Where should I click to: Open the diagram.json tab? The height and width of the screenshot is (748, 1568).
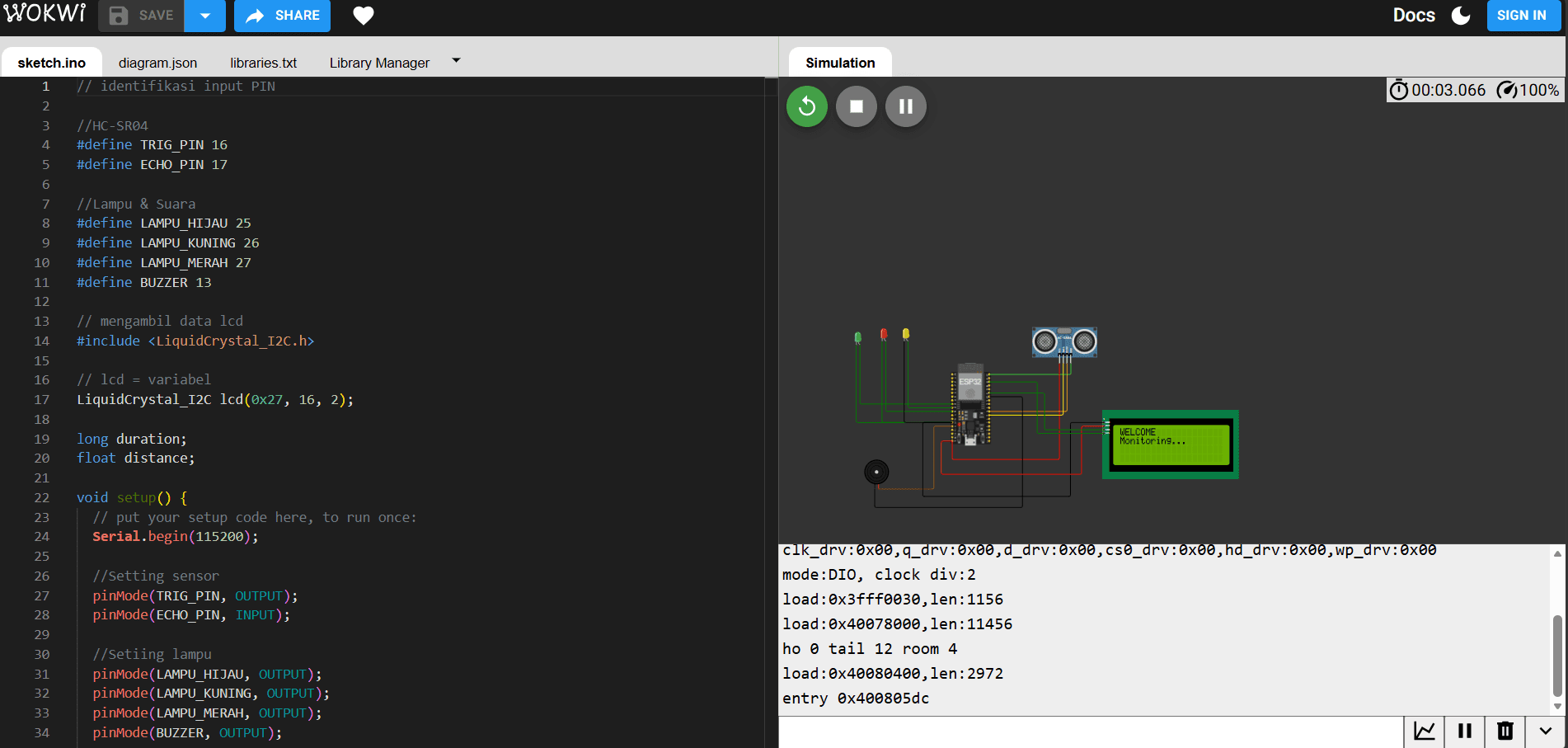coord(157,63)
